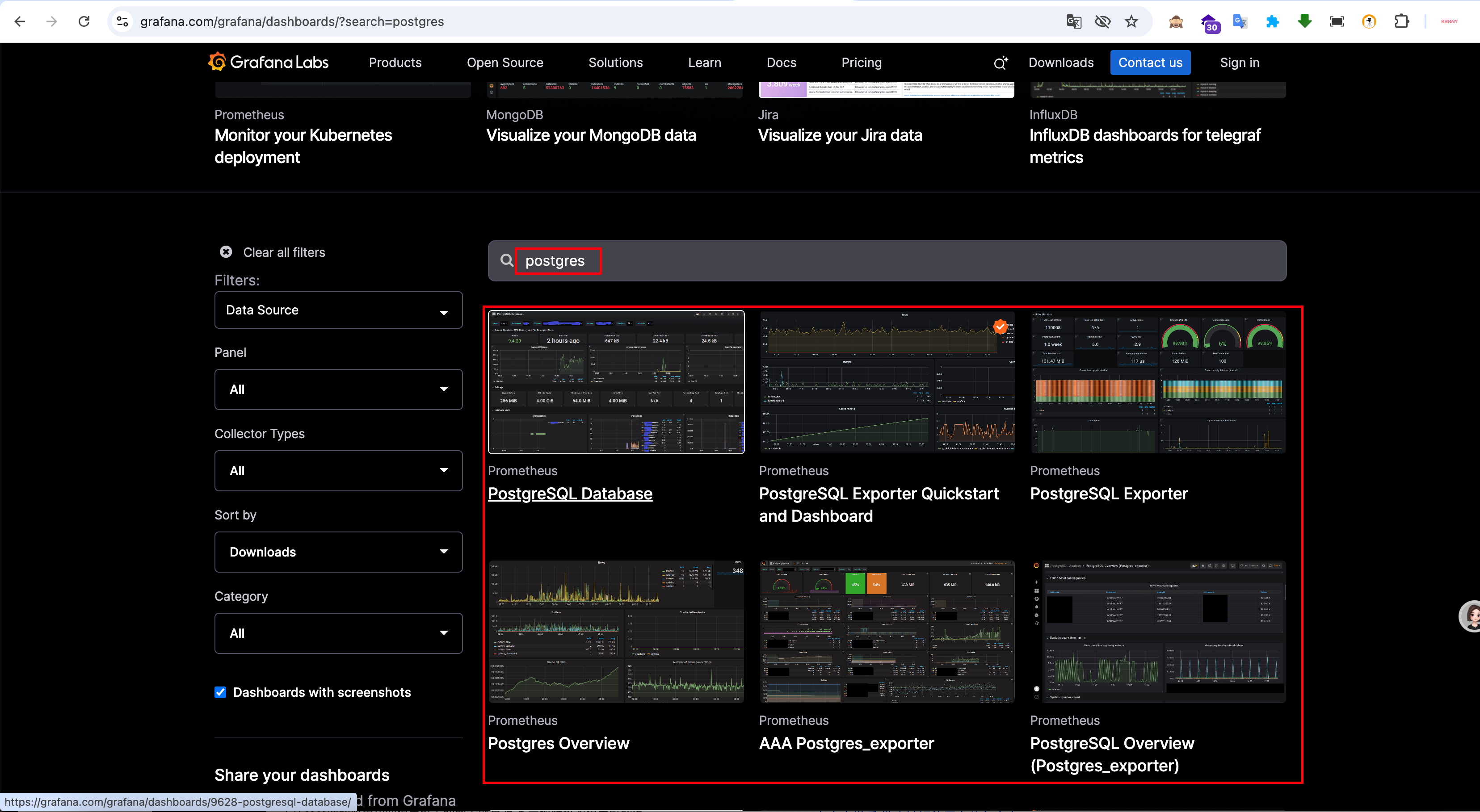Screen dimensions: 1480x812
Task: Open the Panel filter dropdown
Action: tap(338, 389)
